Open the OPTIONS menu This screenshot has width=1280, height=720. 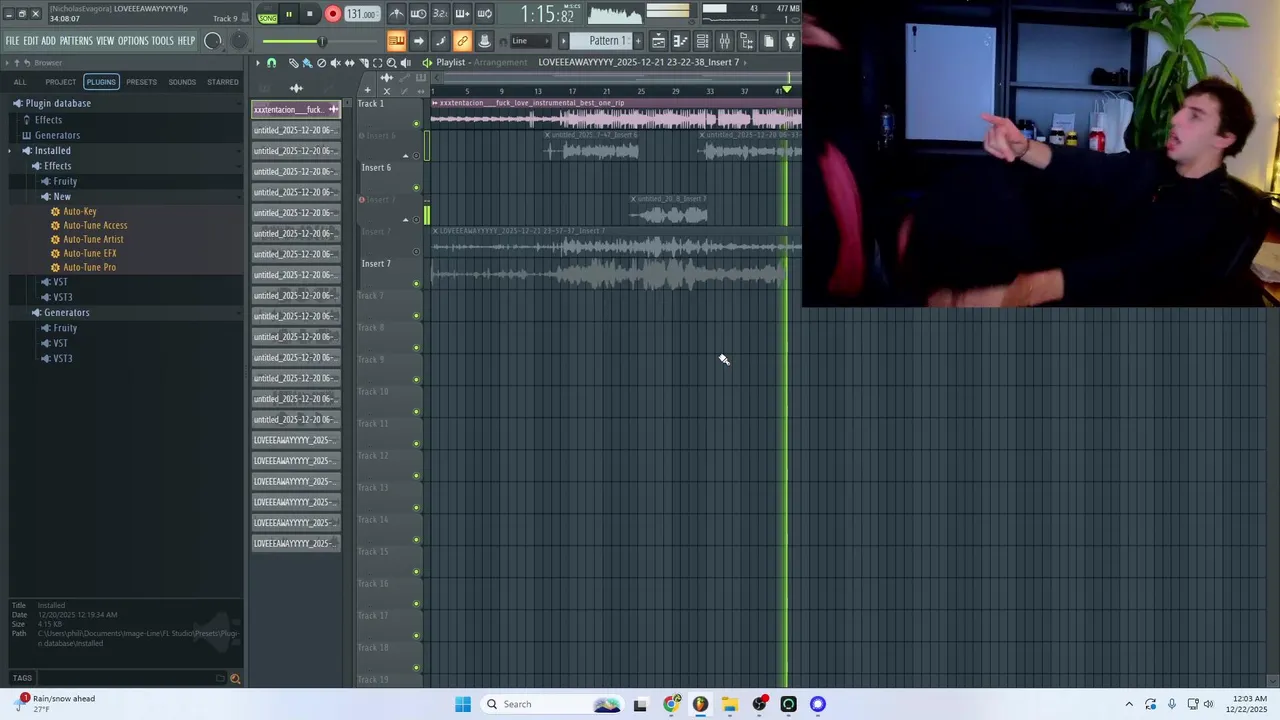pos(133,41)
